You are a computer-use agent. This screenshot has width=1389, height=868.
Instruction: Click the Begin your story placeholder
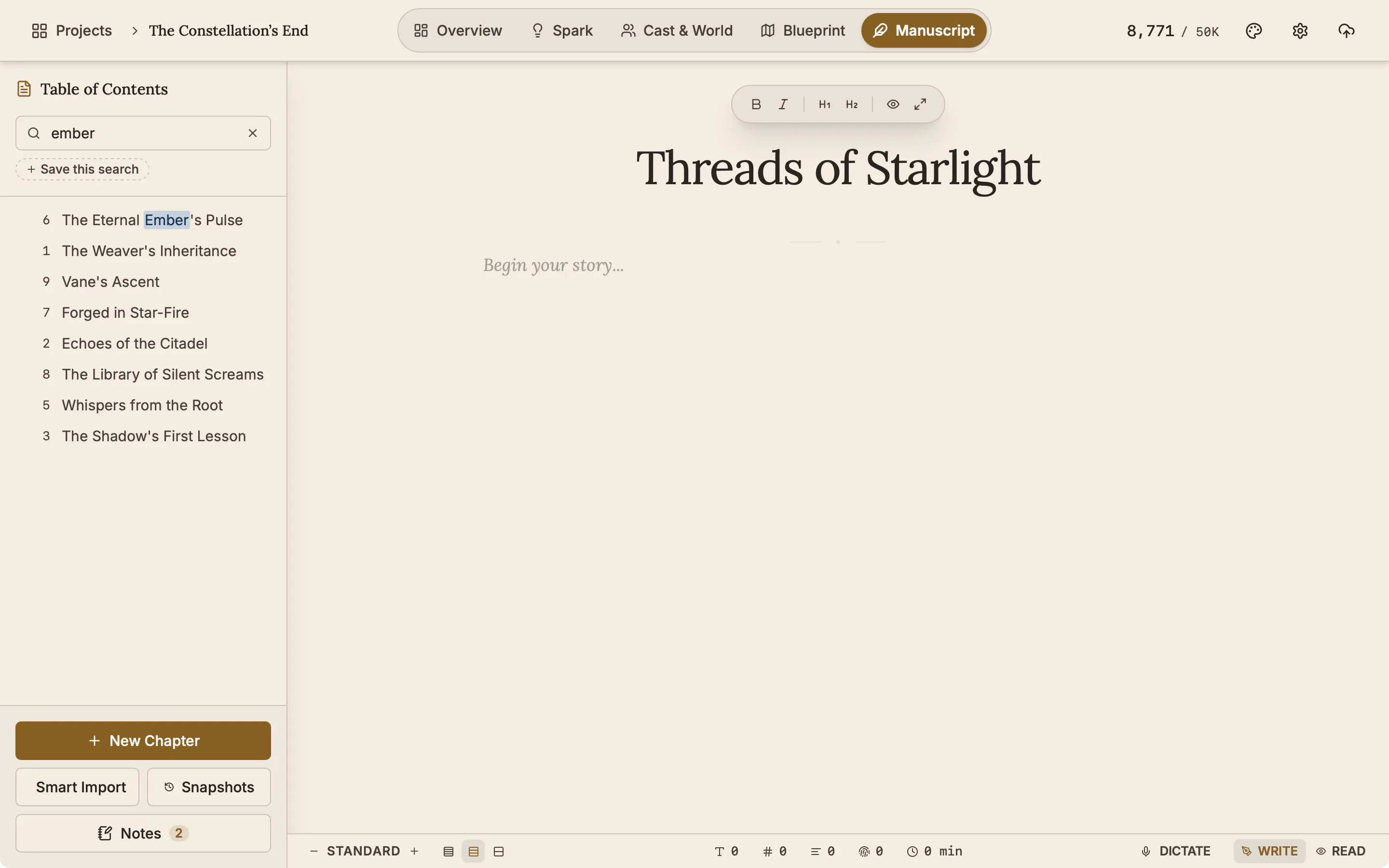553,265
